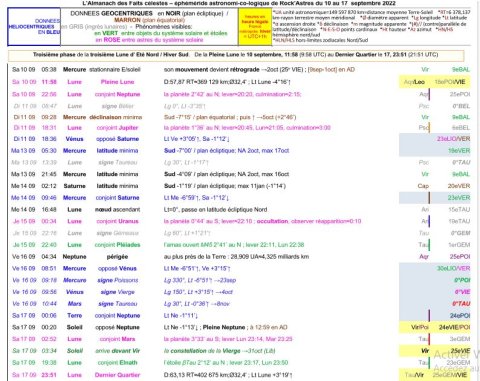This screenshot has width=480, height=381.
Task: Select the 'conjoint Neptune' entry at 22:56
Action: coord(117,94)
